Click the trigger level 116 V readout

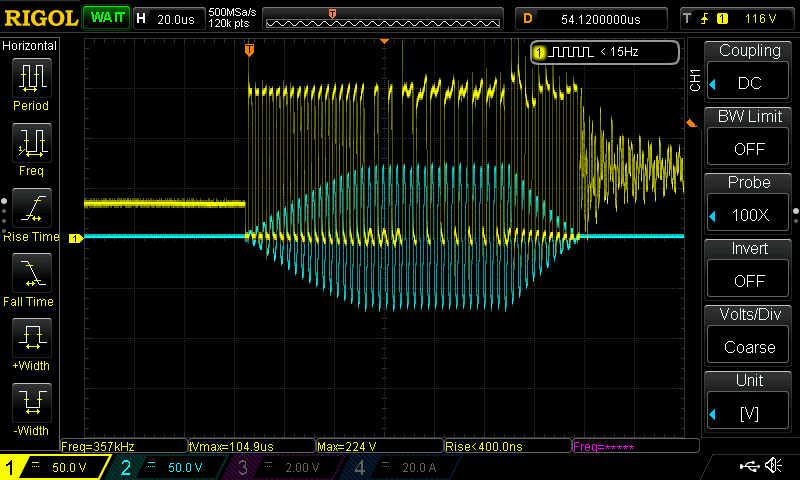point(760,18)
